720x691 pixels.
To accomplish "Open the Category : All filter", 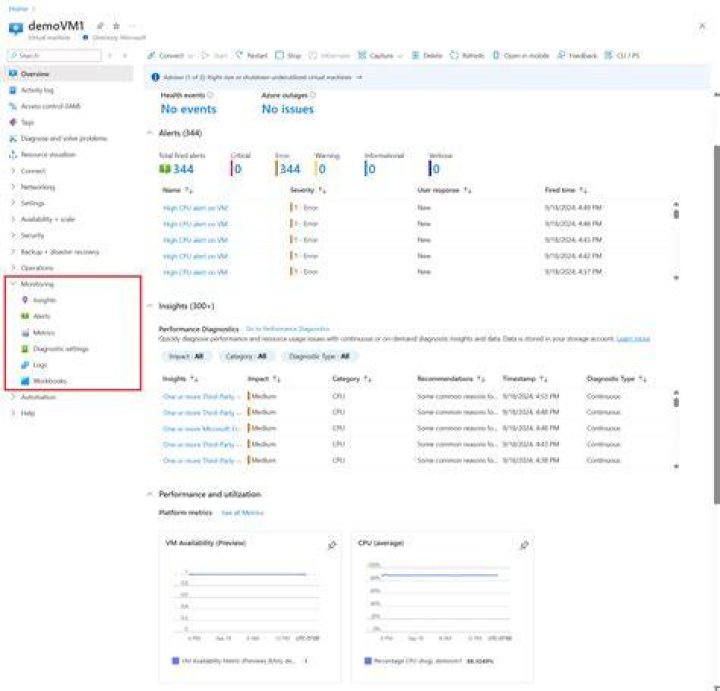I will [x=246, y=356].
